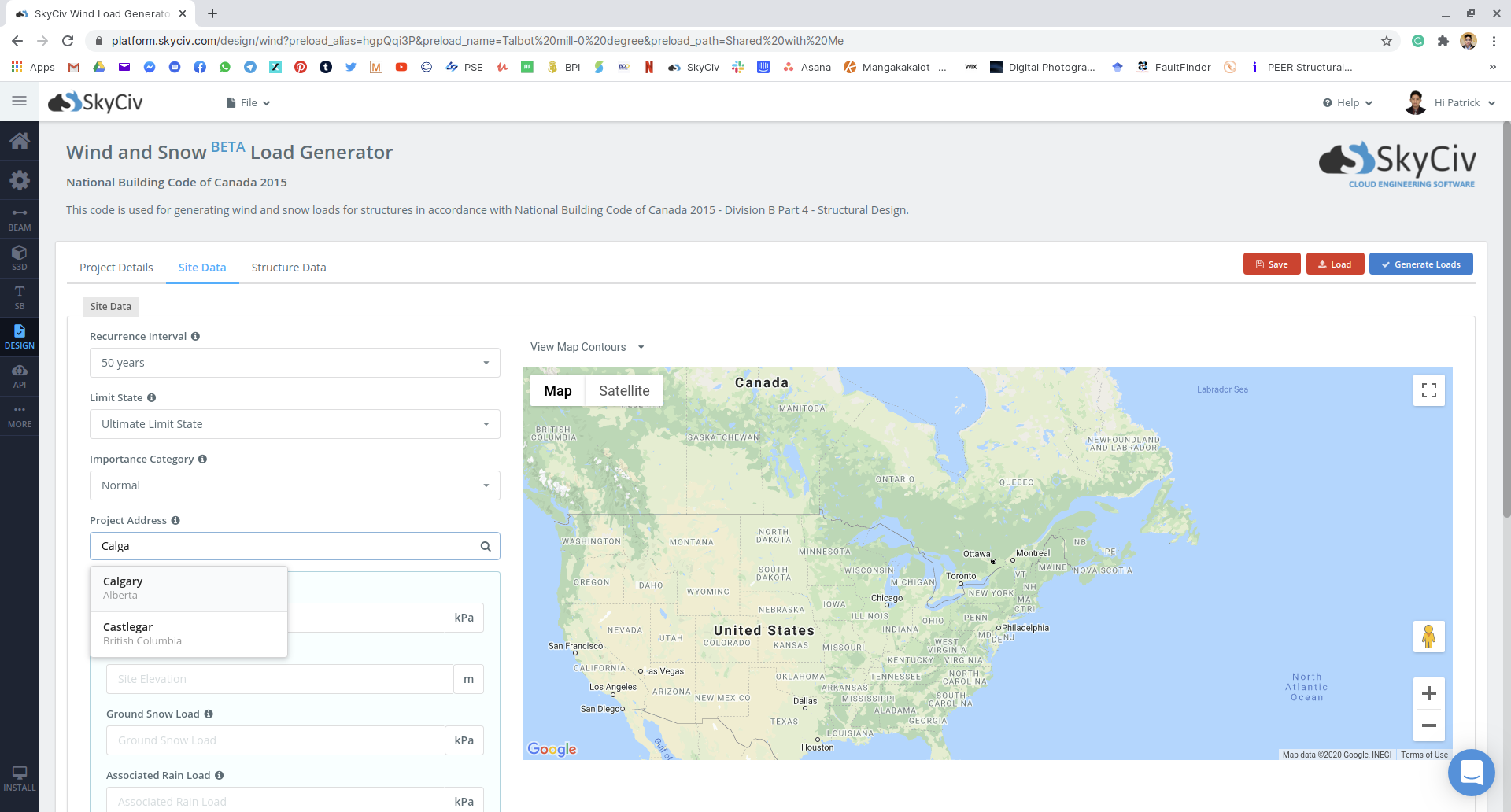
Task: Open the File menu
Action: pyautogui.click(x=249, y=103)
